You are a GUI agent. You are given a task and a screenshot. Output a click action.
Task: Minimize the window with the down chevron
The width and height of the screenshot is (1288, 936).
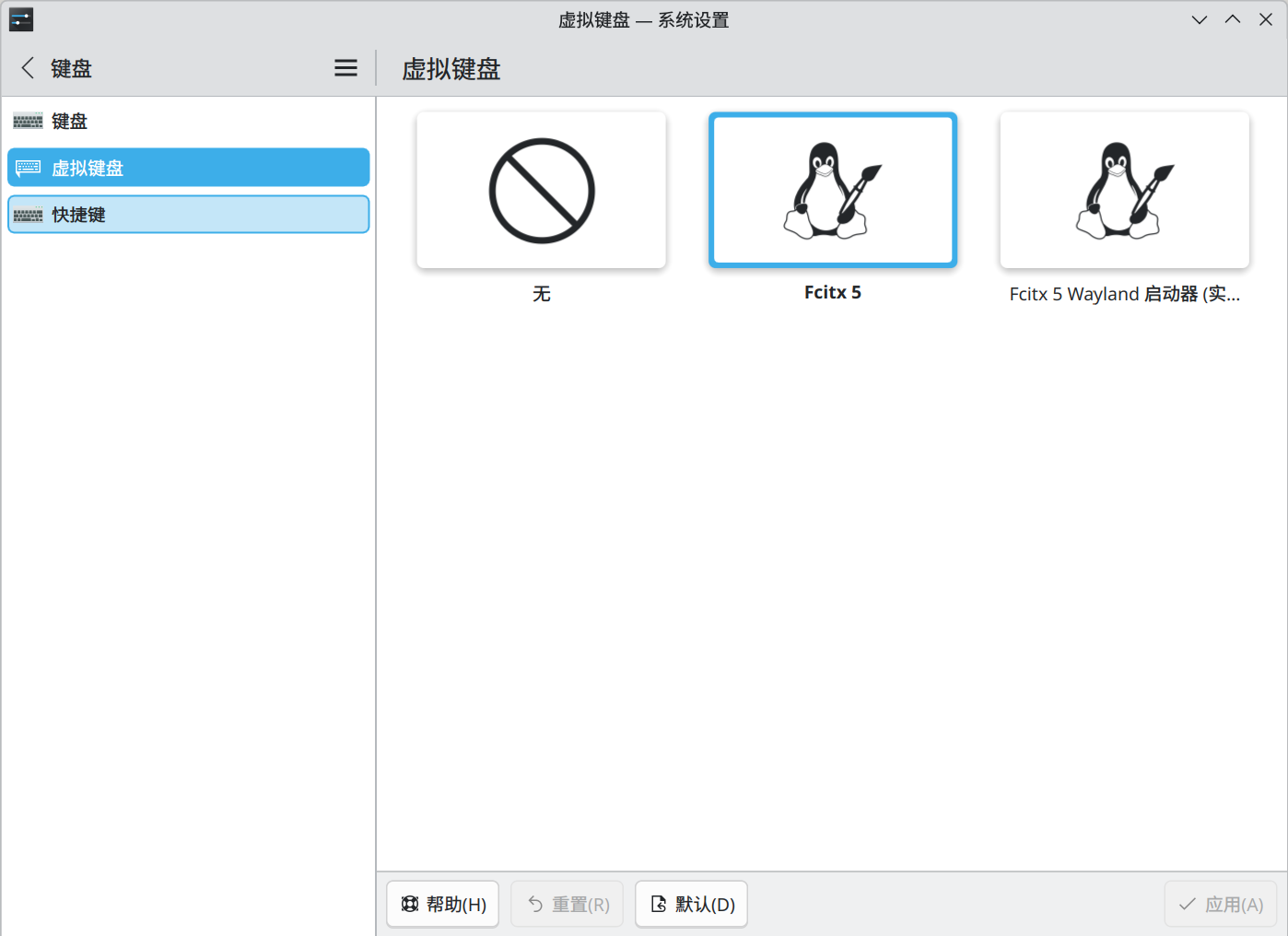pos(1199,19)
